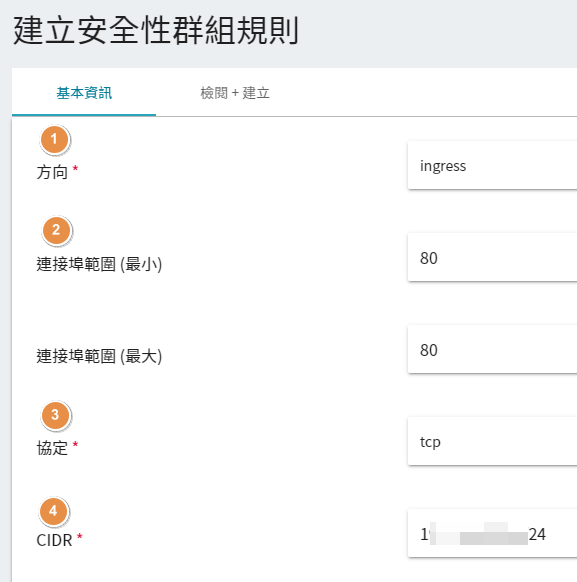Click the orange step 3 badge

pyautogui.click(x=56, y=415)
